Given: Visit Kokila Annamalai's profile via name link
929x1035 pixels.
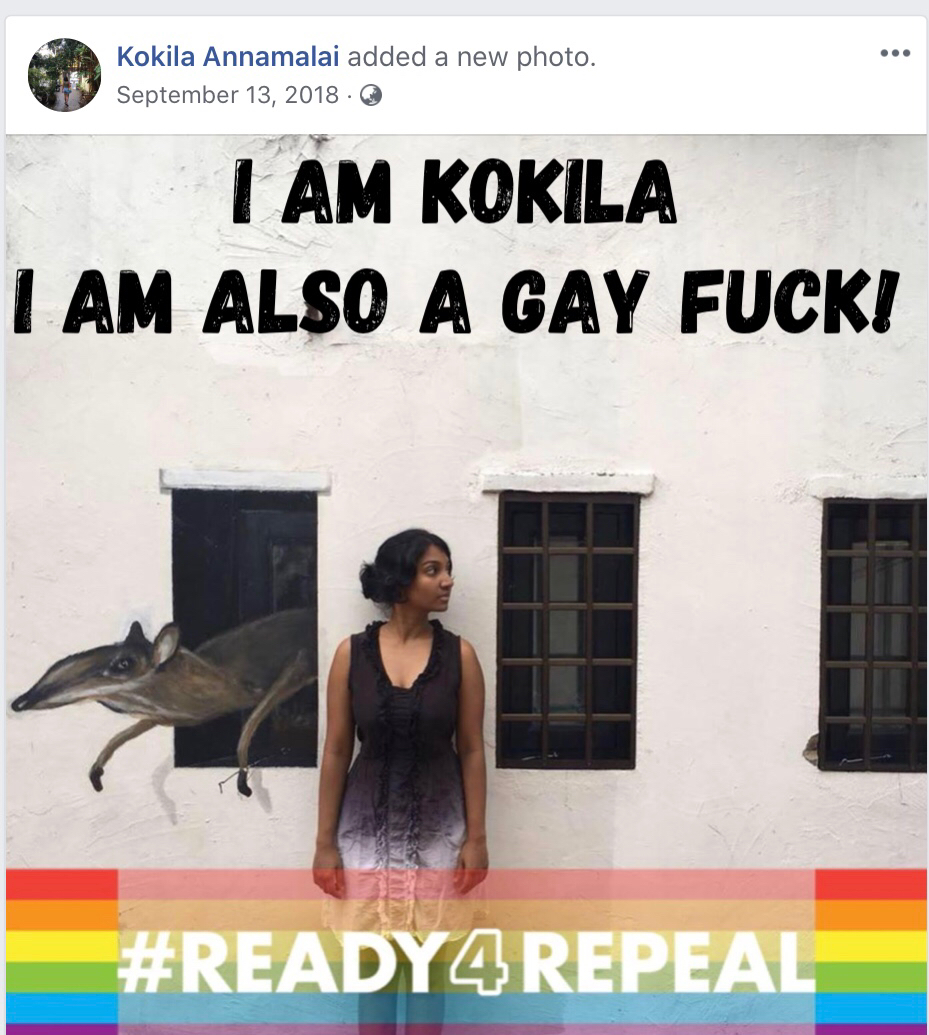Looking at the screenshot, I should pyautogui.click(x=228, y=57).
